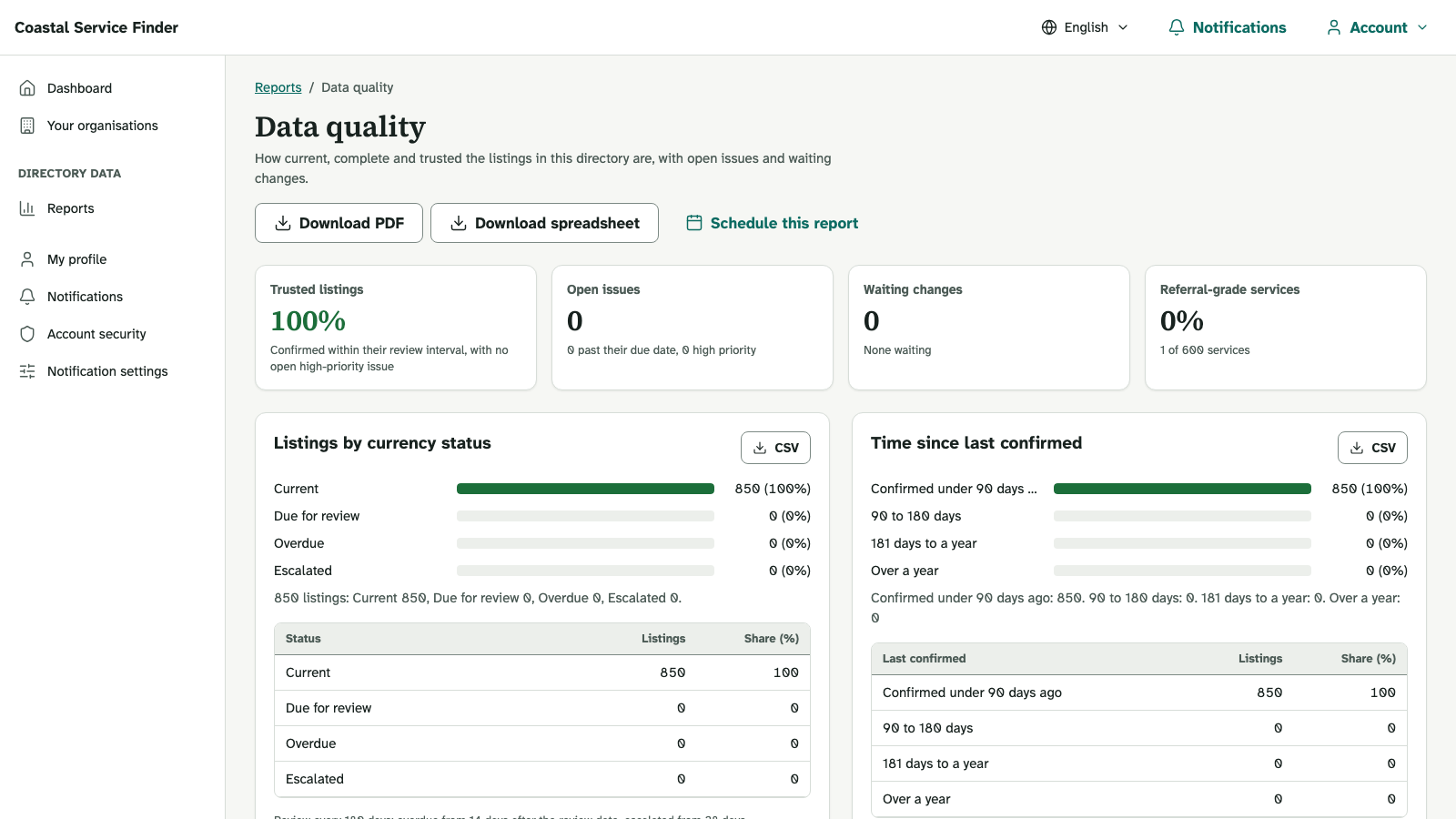Click the My profile person icon

(27, 259)
